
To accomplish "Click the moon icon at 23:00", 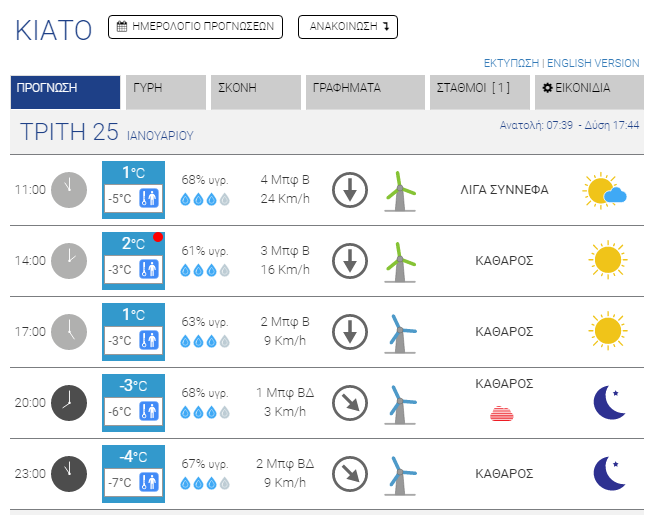I will (608, 473).
